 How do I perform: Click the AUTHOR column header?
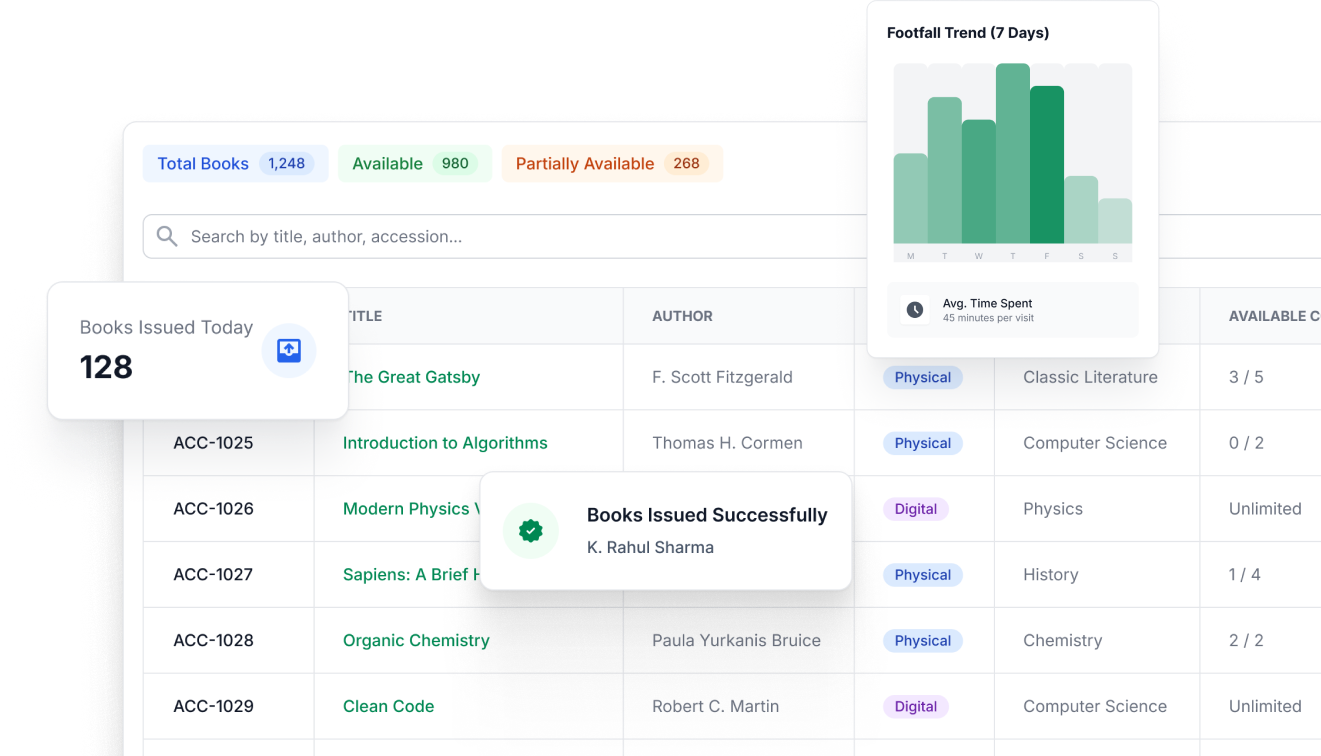tap(682, 315)
